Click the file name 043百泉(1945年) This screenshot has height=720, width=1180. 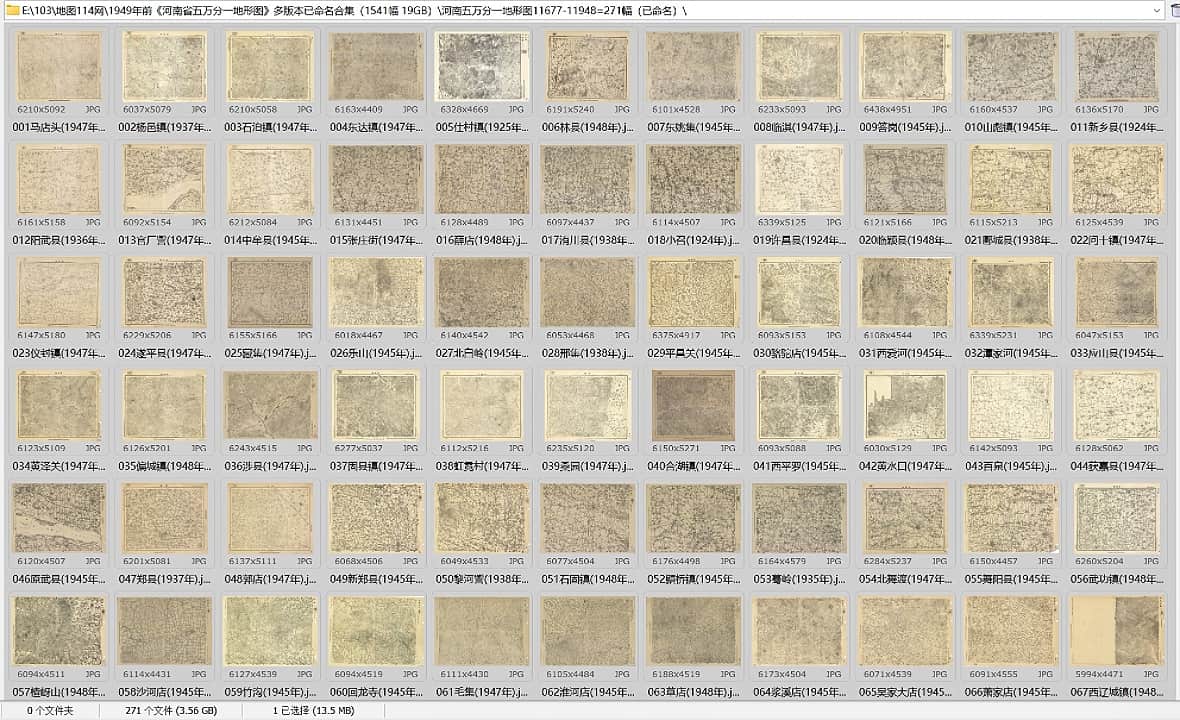coord(1011,466)
